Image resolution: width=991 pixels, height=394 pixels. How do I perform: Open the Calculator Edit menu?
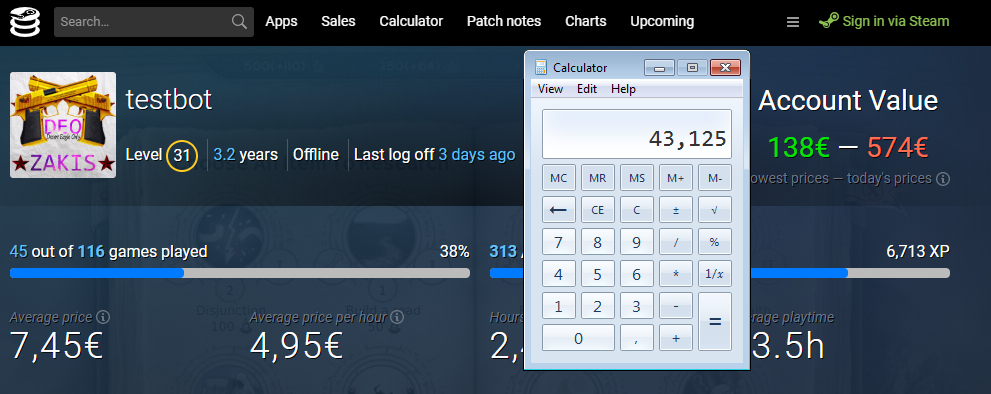[x=587, y=89]
